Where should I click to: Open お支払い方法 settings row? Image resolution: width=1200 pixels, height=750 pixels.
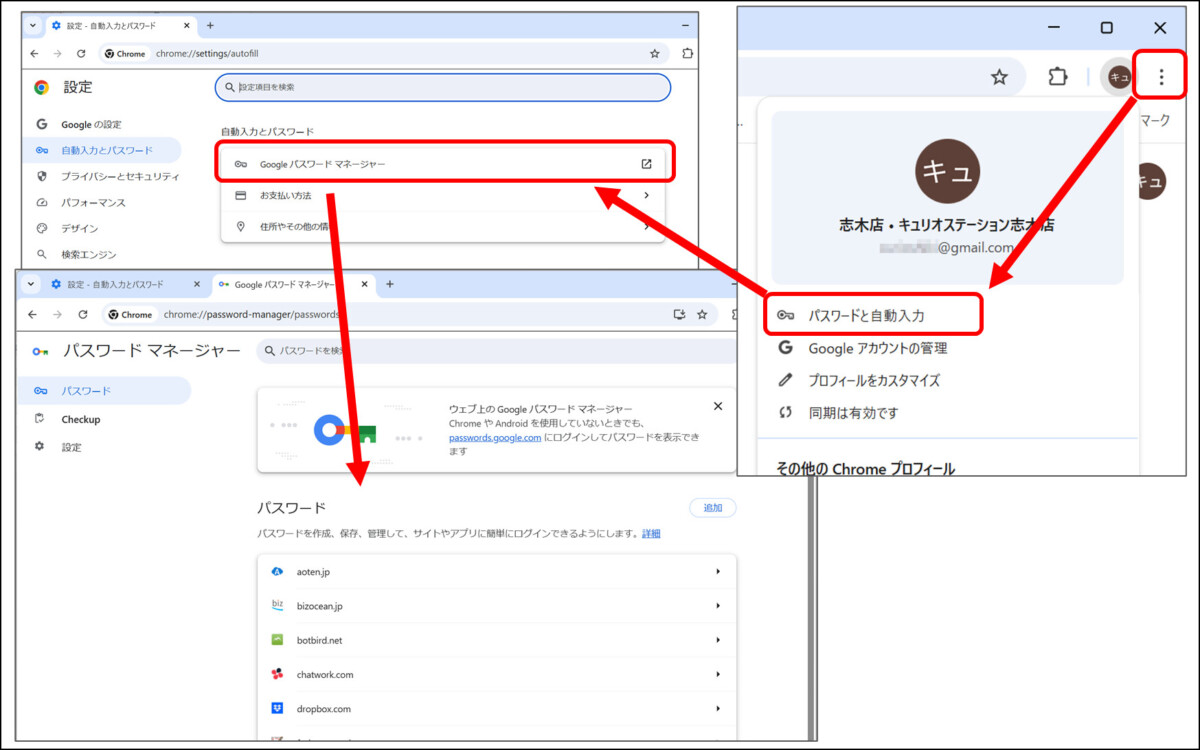pyautogui.click(x=442, y=195)
